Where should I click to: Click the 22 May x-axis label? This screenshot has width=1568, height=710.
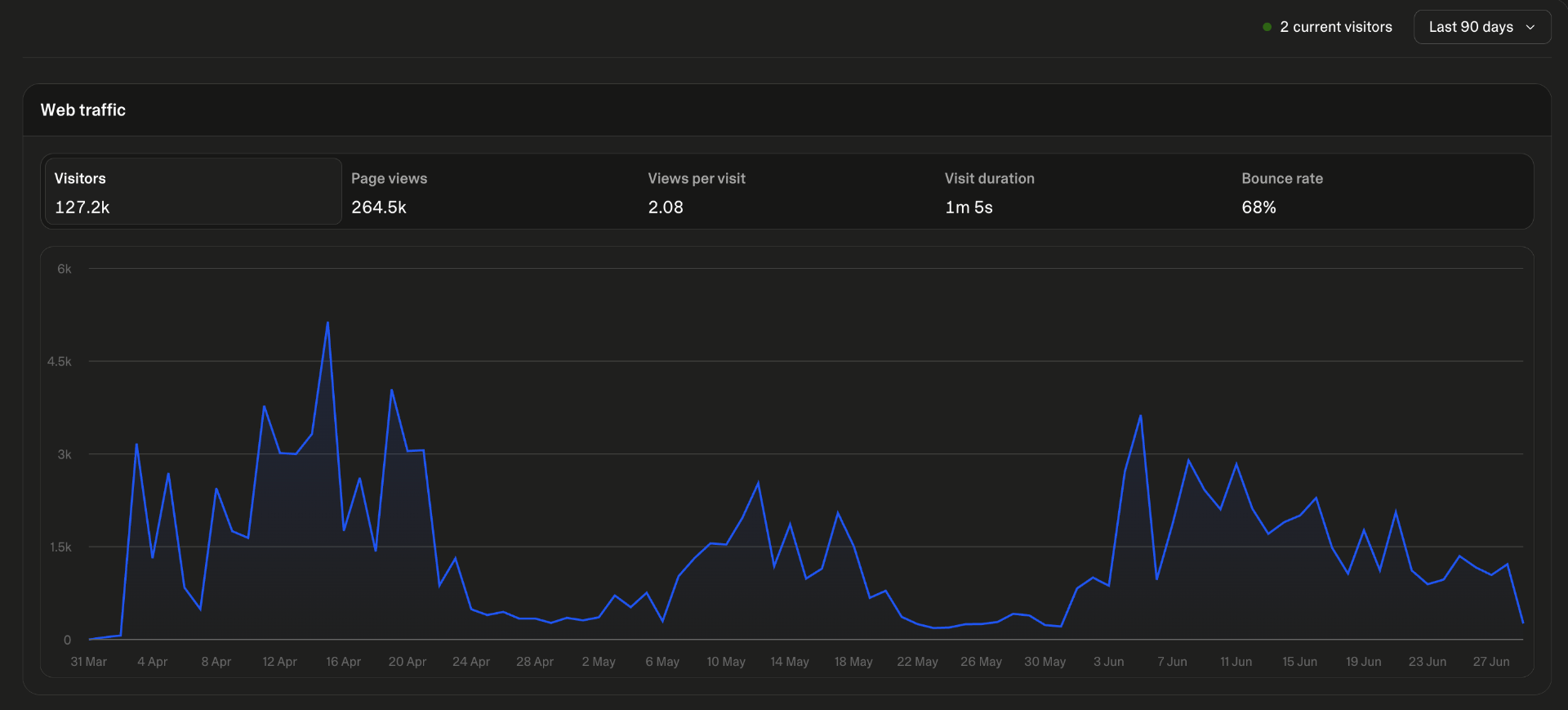pos(918,662)
